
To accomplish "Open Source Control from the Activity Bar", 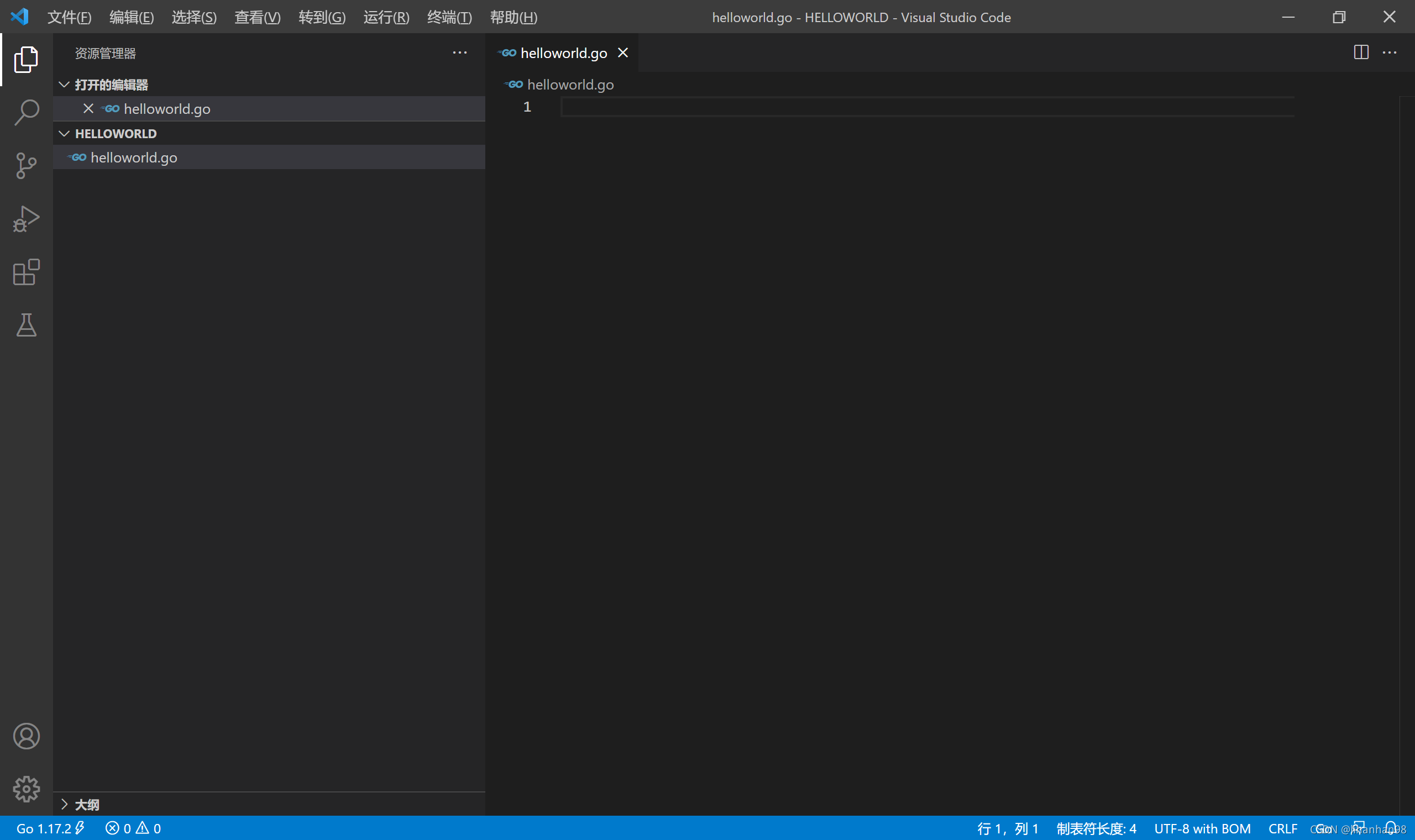I will coord(25,165).
